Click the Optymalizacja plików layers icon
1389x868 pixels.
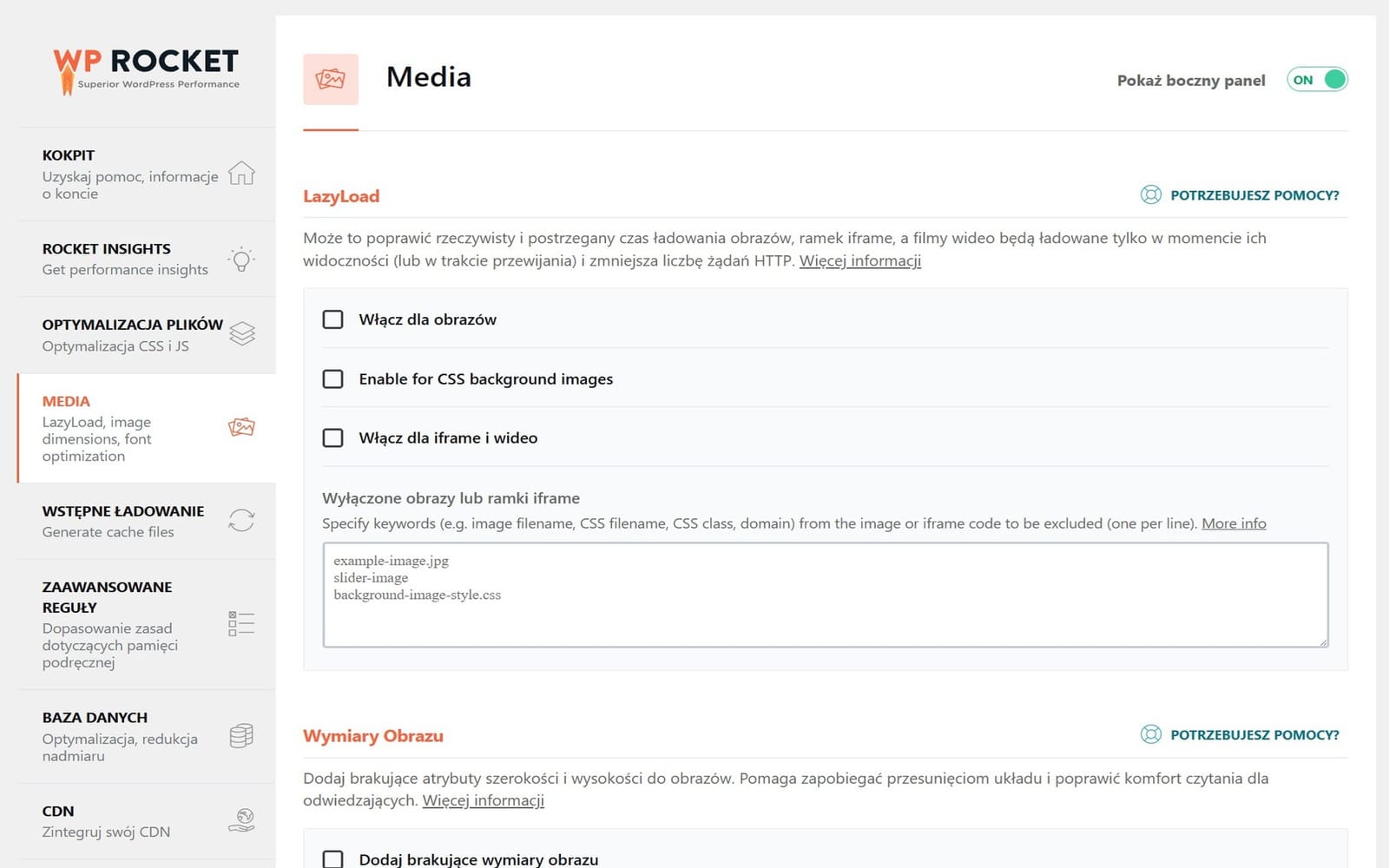tap(242, 334)
